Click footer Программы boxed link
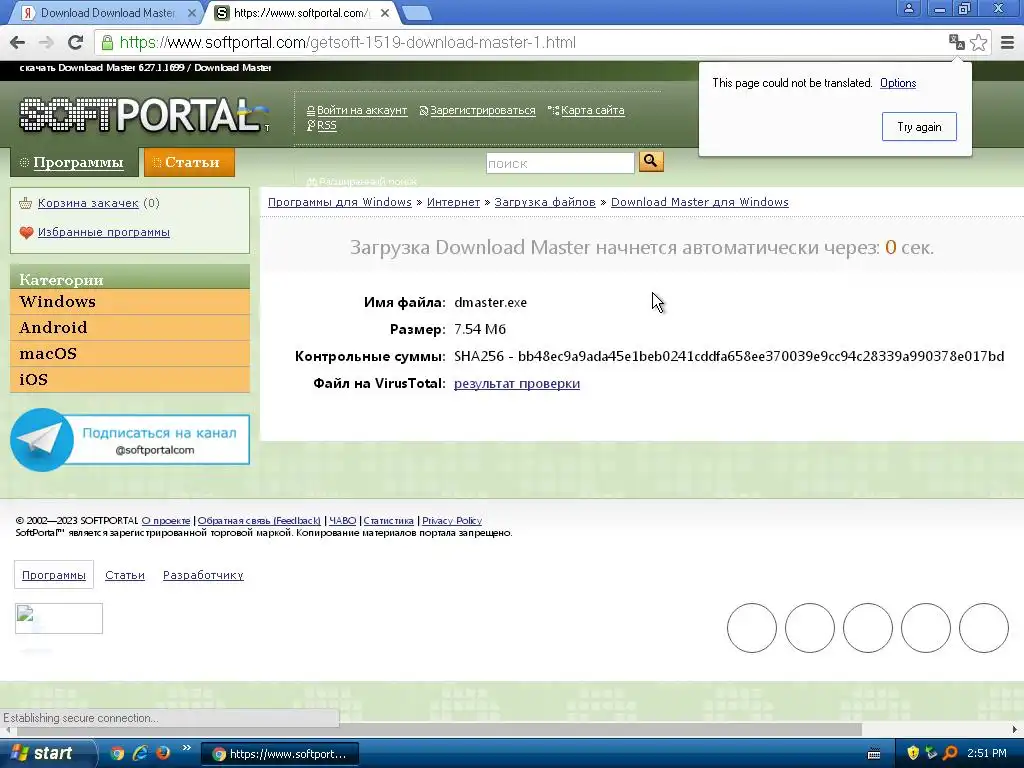The height and width of the screenshot is (768, 1024). (x=54, y=575)
